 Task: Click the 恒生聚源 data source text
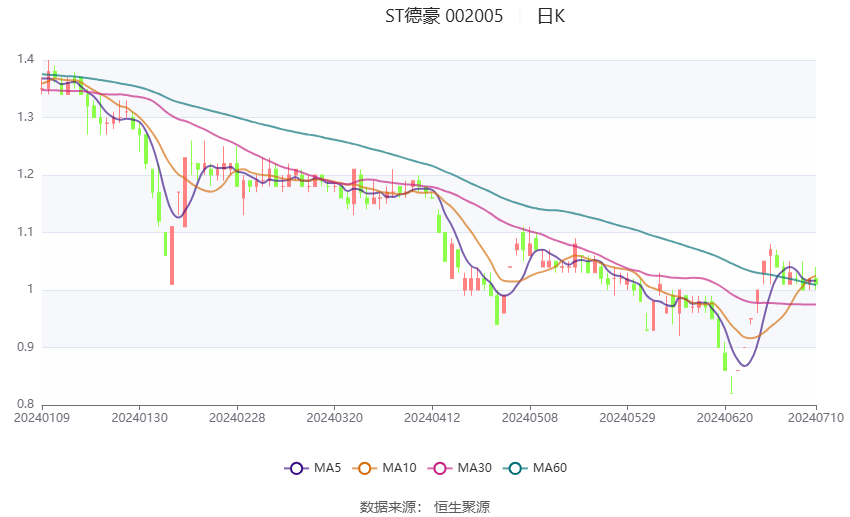pyautogui.click(x=462, y=507)
